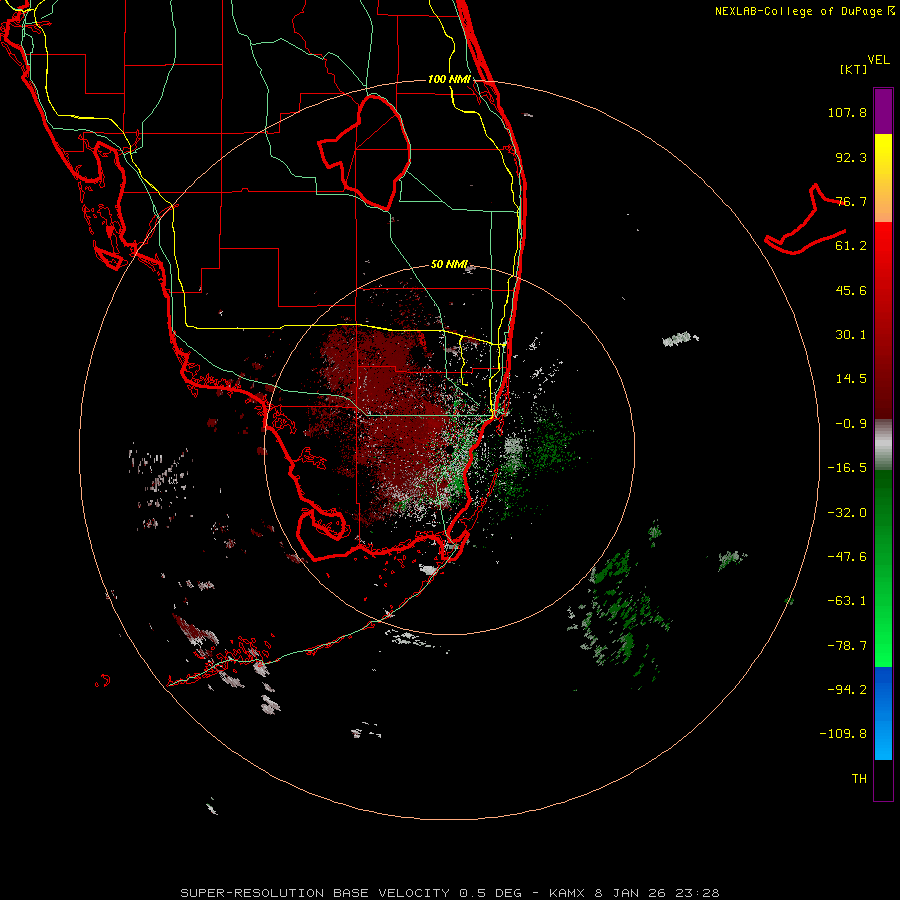Image resolution: width=900 pixels, height=900 pixels.
Task: Click the VEL legend title
Action: tap(879, 60)
